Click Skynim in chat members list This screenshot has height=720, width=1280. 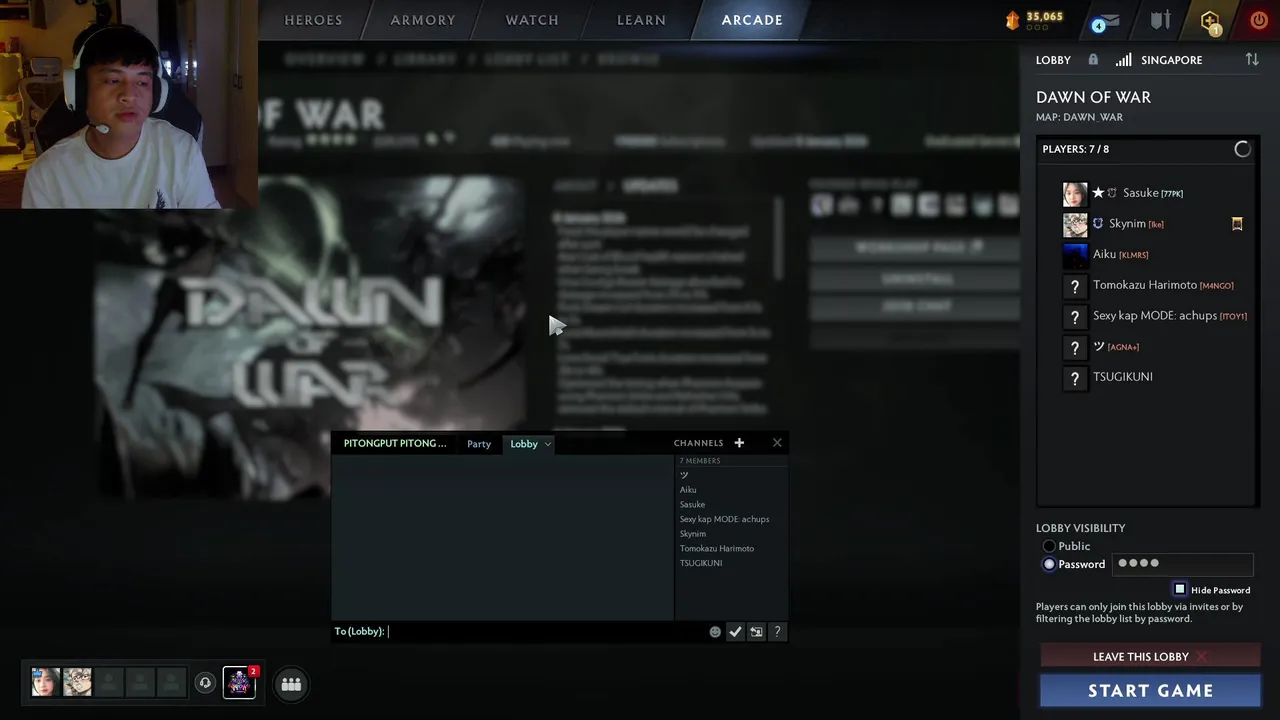point(693,534)
